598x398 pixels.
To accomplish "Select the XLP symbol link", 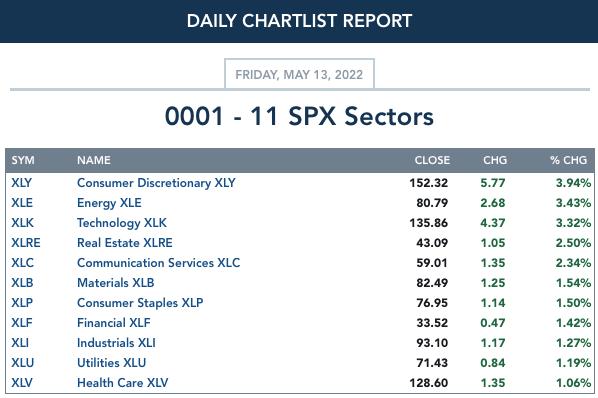I will coord(22,303).
